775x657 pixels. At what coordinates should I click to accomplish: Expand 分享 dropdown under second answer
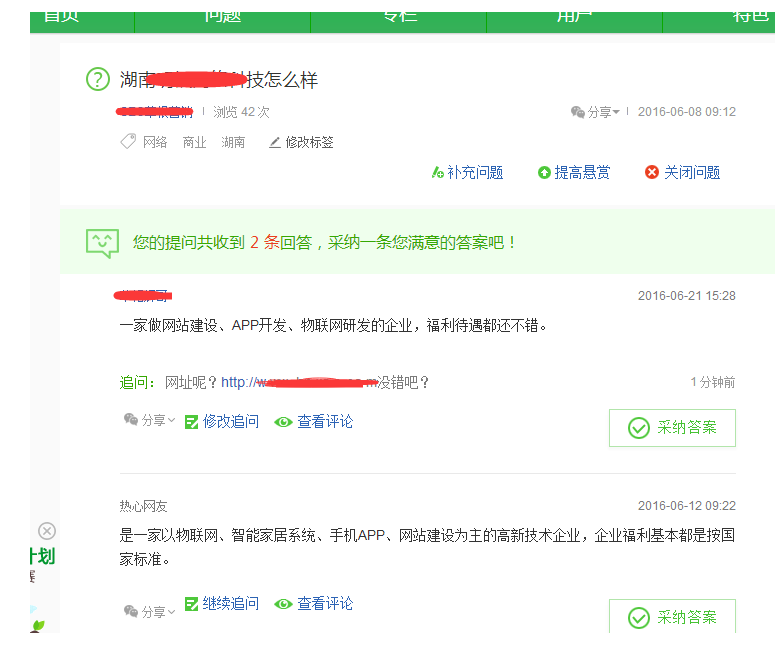(158, 612)
